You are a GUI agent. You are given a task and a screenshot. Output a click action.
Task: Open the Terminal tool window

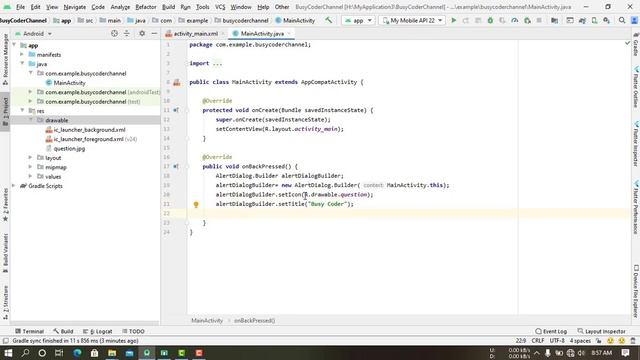[x=29, y=331]
